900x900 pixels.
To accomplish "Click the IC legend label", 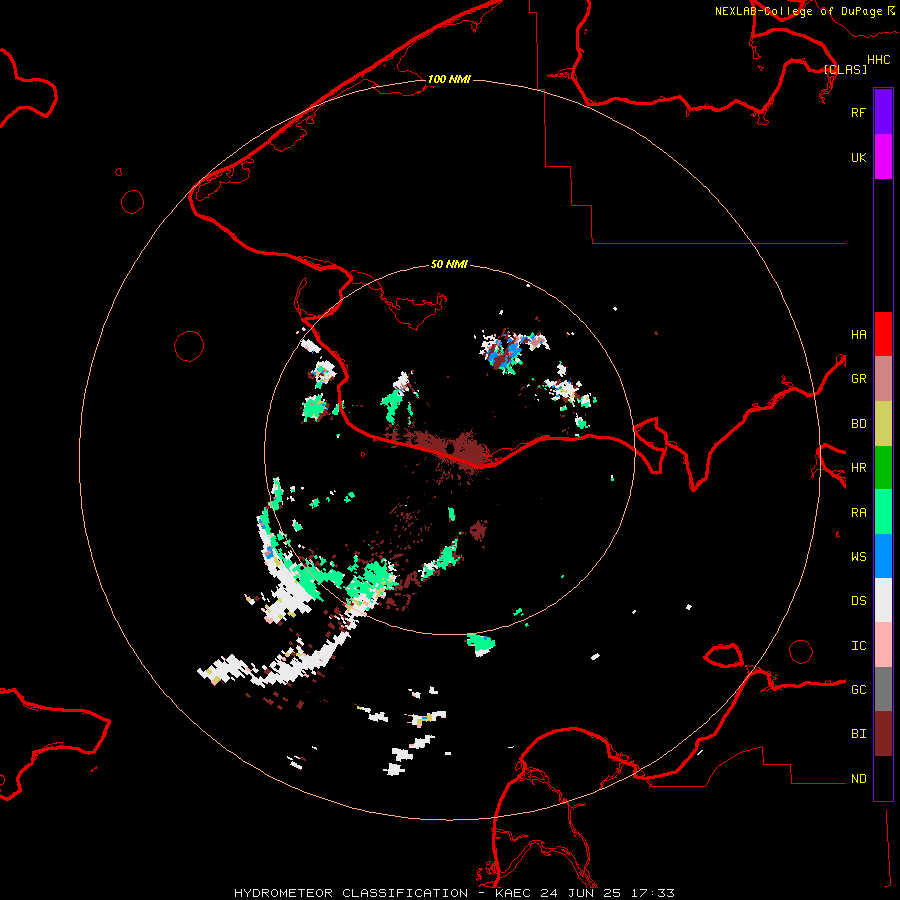I will (858, 645).
